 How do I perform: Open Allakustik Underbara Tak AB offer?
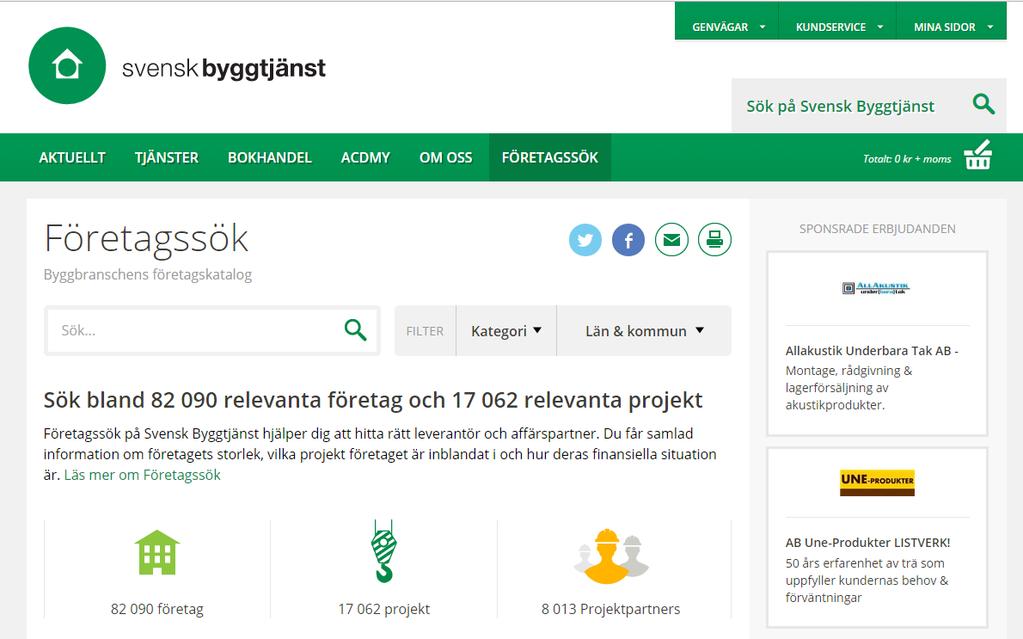[x=872, y=351]
